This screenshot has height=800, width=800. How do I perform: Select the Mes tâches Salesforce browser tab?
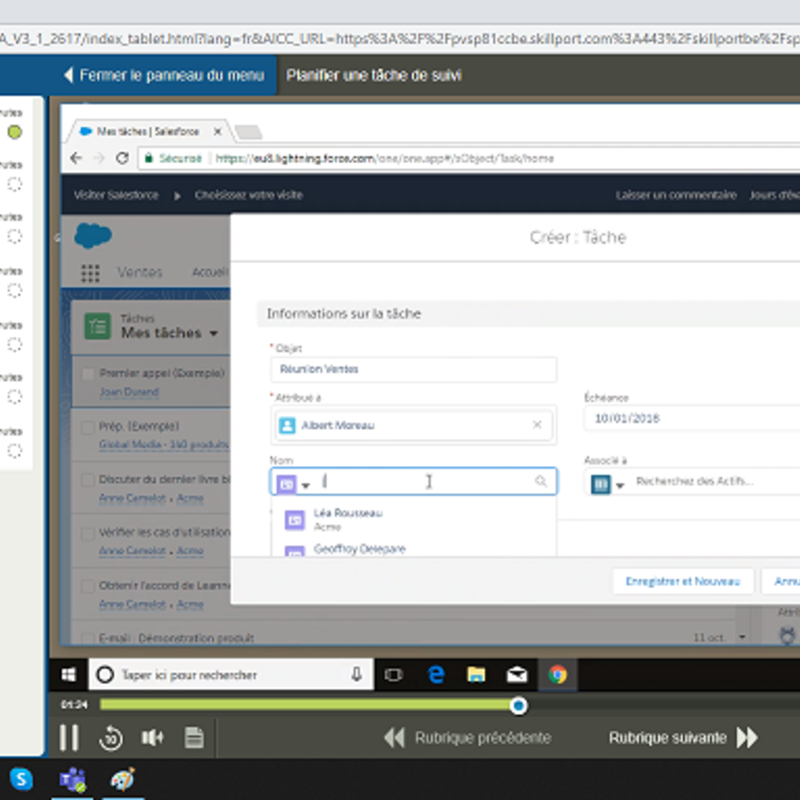tap(147, 132)
